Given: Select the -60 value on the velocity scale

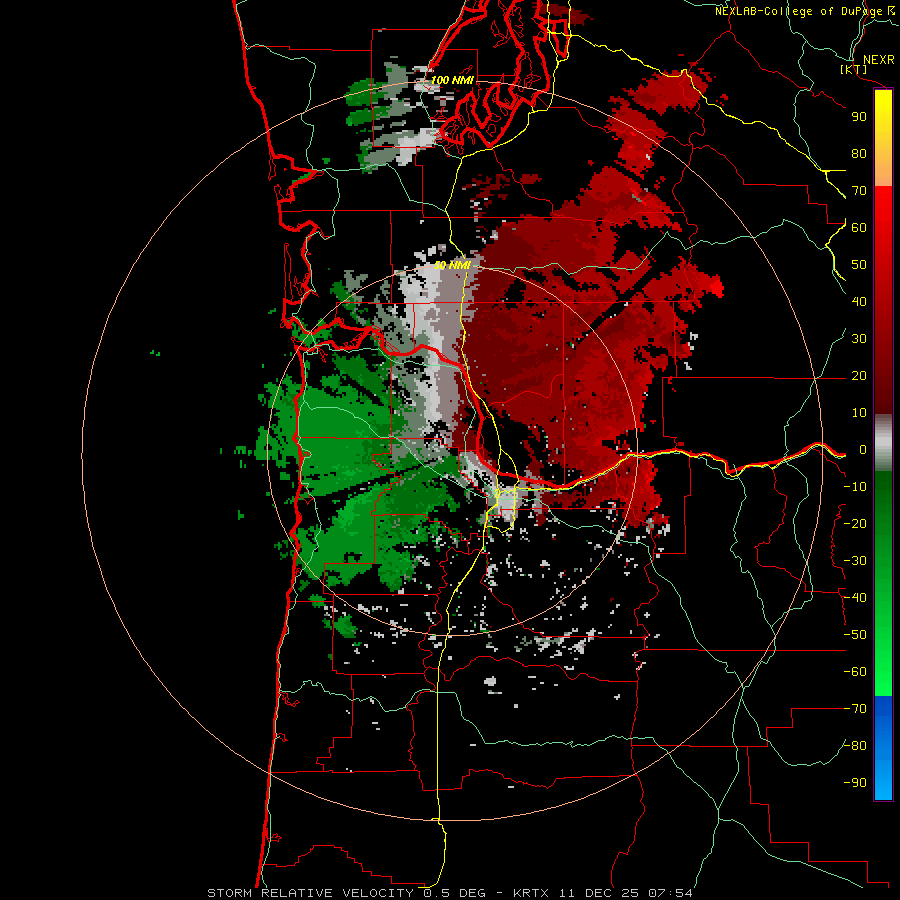Looking at the screenshot, I should point(855,672).
